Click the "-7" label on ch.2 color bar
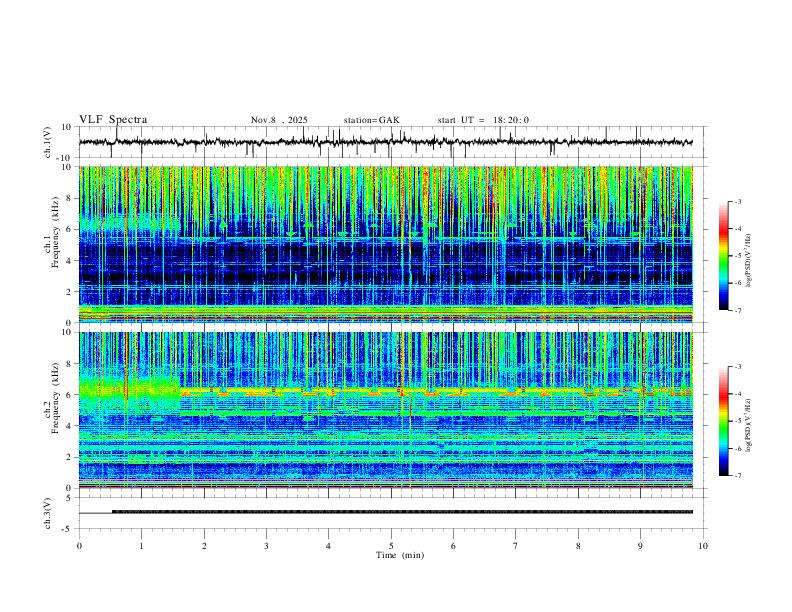 tap(737, 476)
